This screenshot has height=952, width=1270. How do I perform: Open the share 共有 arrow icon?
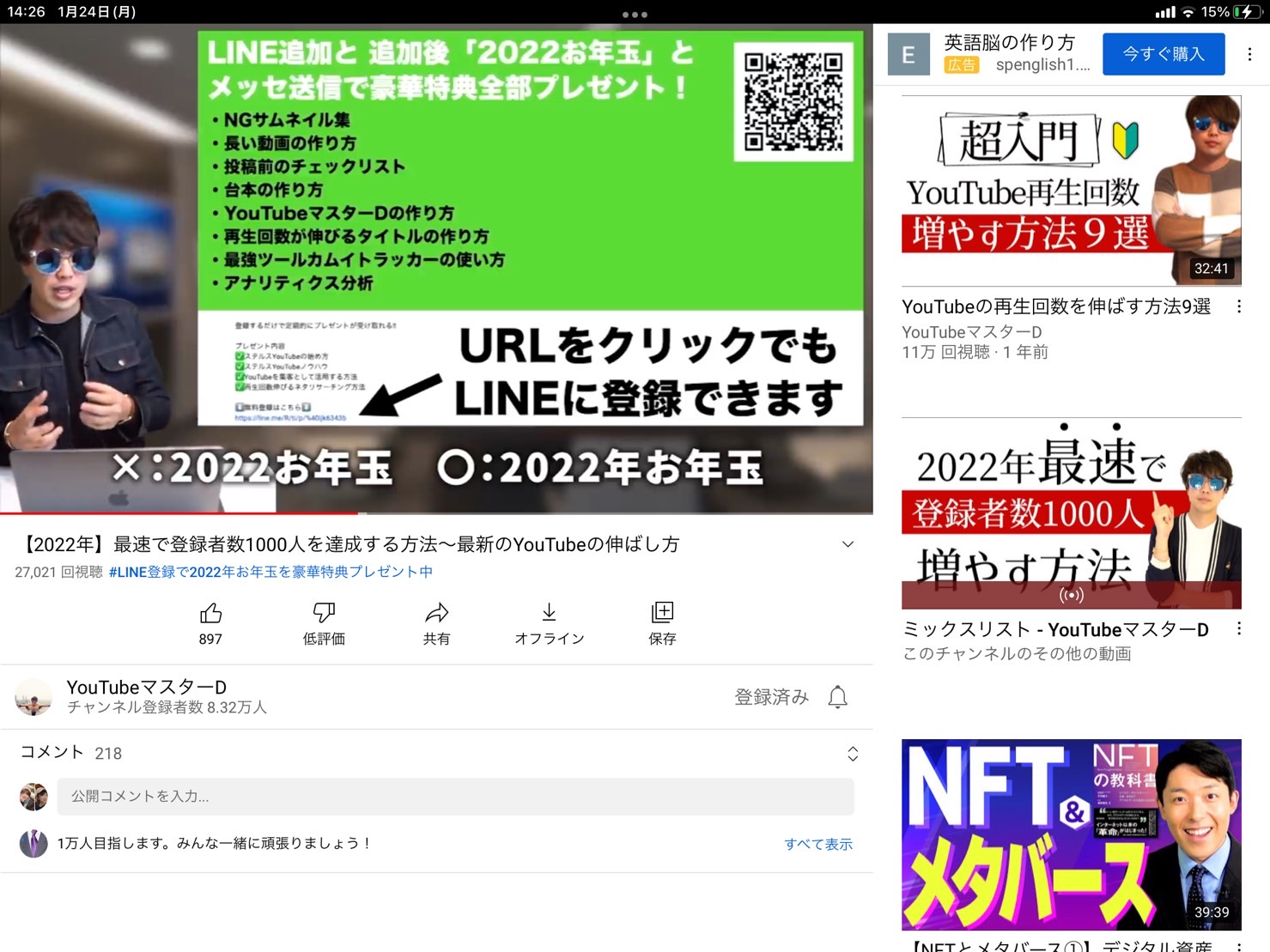click(x=436, y=613)
